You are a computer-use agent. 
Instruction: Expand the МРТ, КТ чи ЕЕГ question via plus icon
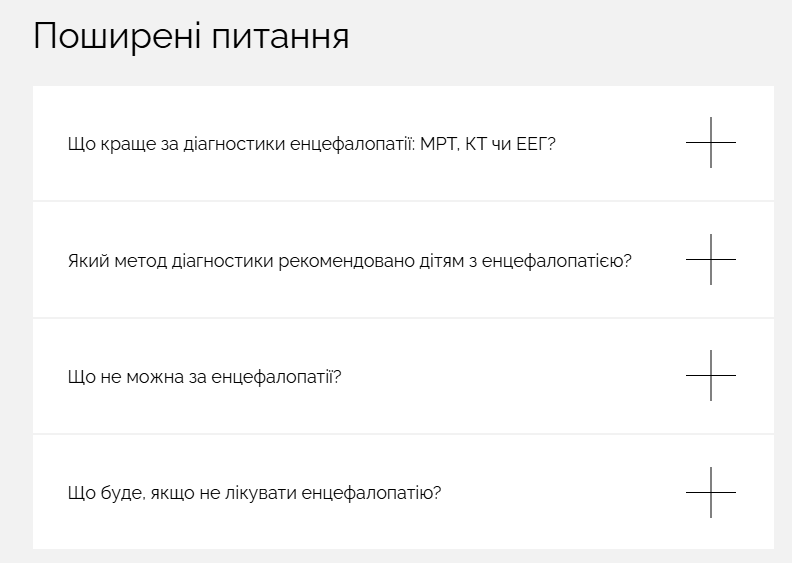tap(711, 143)
